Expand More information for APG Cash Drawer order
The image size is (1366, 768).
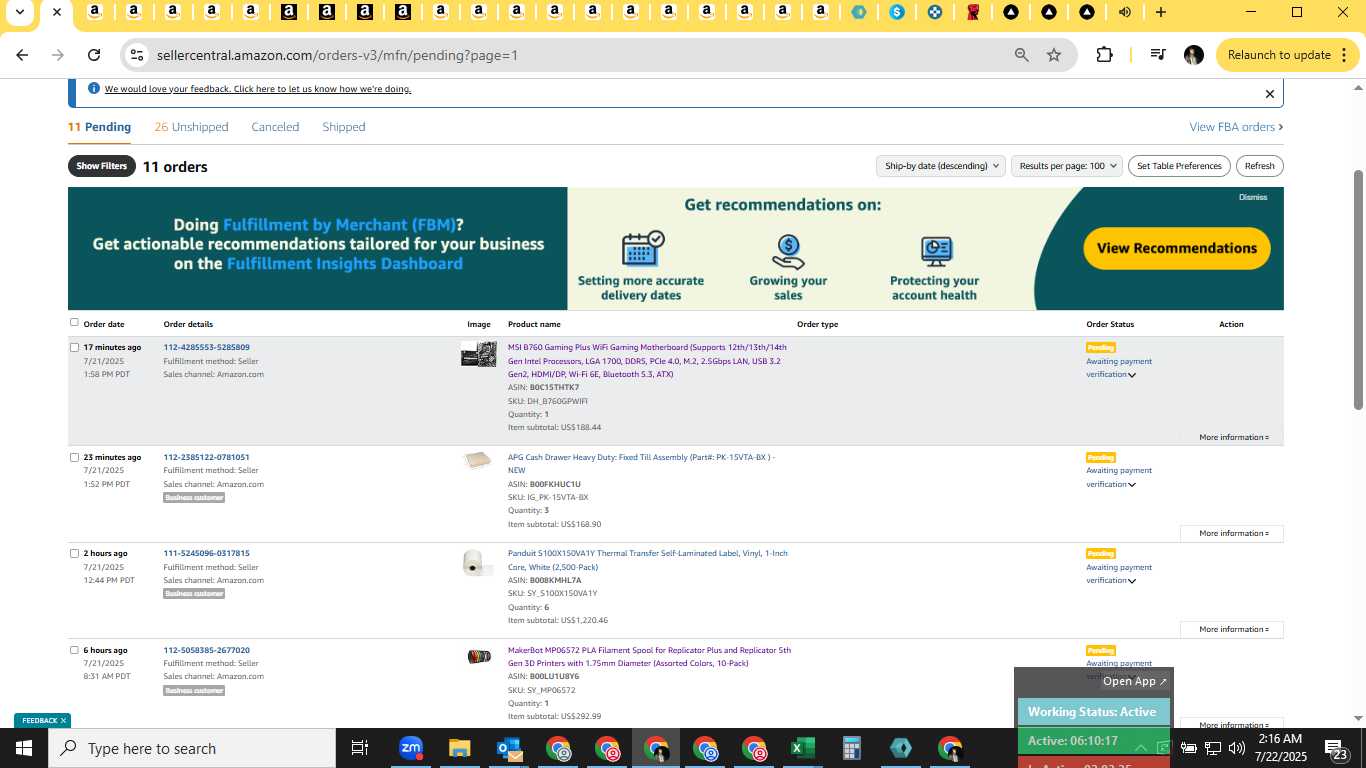click(x=1232, y=533)
